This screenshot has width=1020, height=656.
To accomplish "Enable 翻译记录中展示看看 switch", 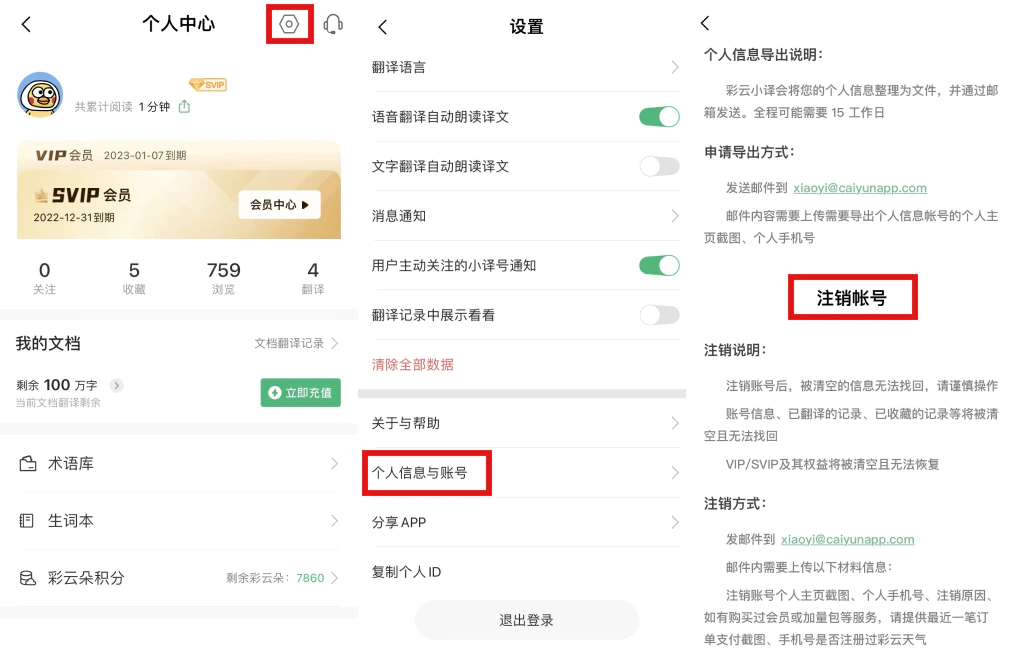I will [x=659, y=315].
